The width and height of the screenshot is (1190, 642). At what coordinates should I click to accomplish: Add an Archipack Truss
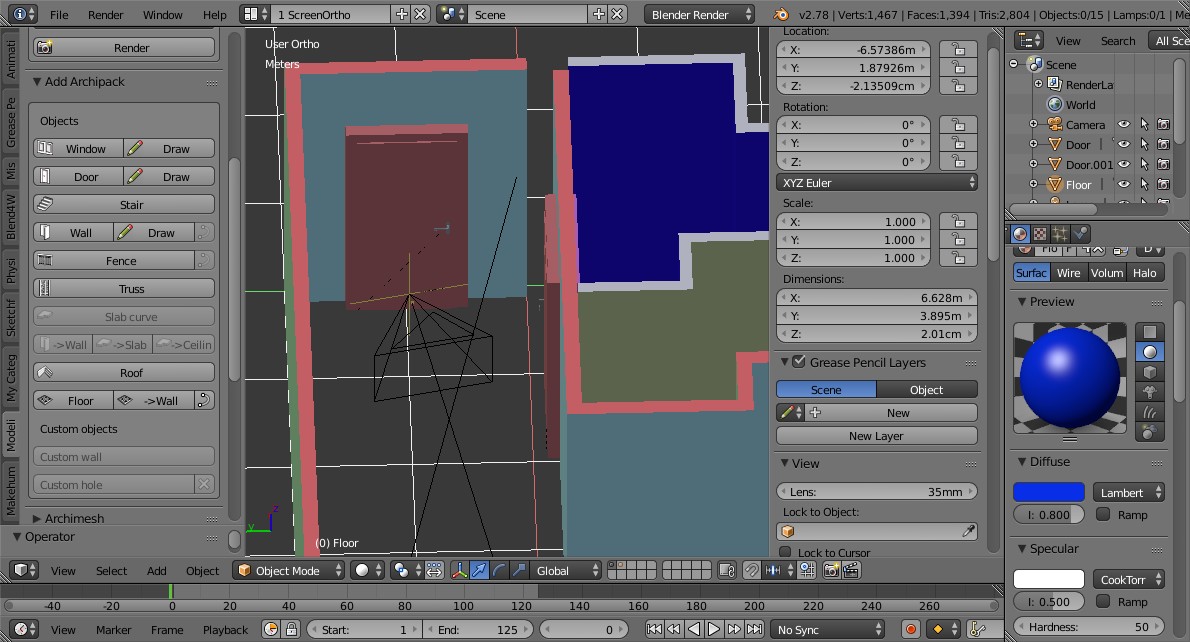click(124, 289)
